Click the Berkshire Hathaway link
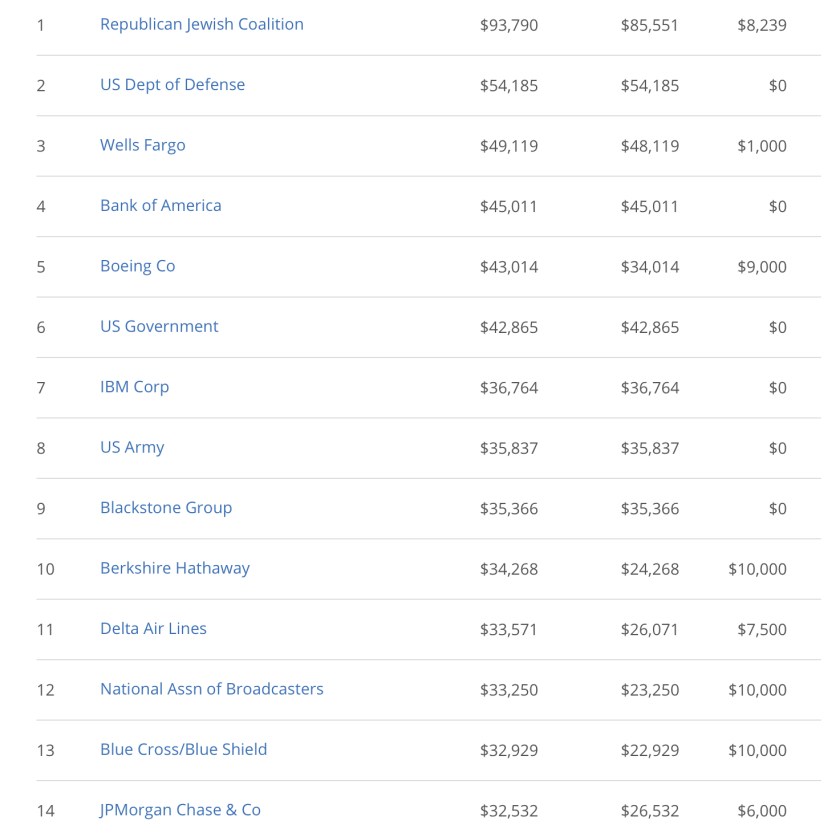The image size is (840, 833). [x=174, y=568]
